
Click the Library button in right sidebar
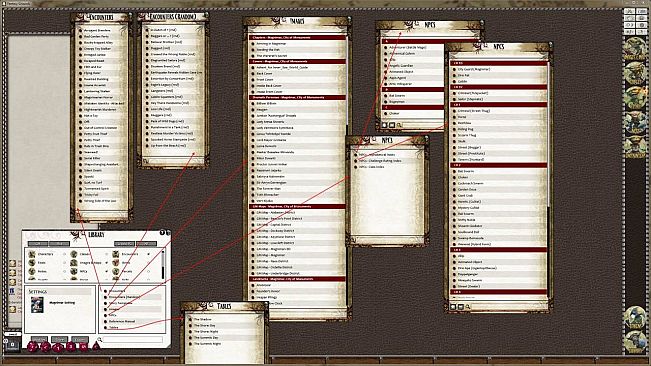634,342
